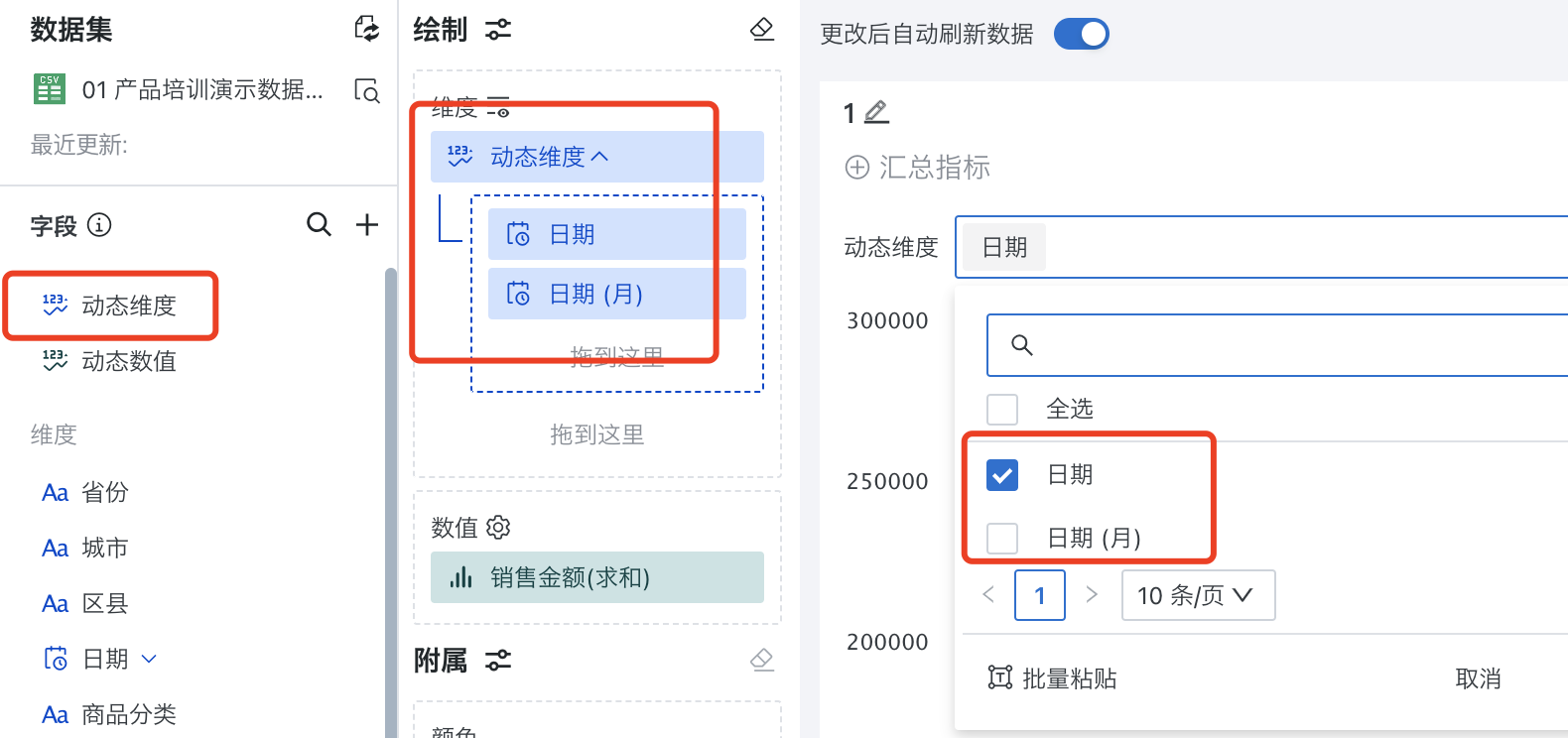Screen dimensions: 1568x738
Task: Click the info icon next to 字段
Action: (99, 225)
